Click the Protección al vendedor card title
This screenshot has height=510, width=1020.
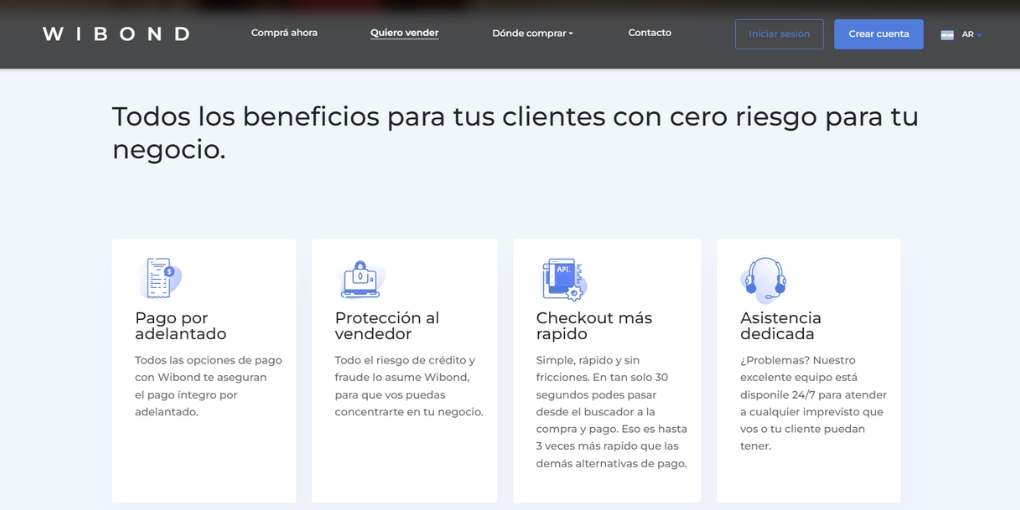[x=387, y=326]
